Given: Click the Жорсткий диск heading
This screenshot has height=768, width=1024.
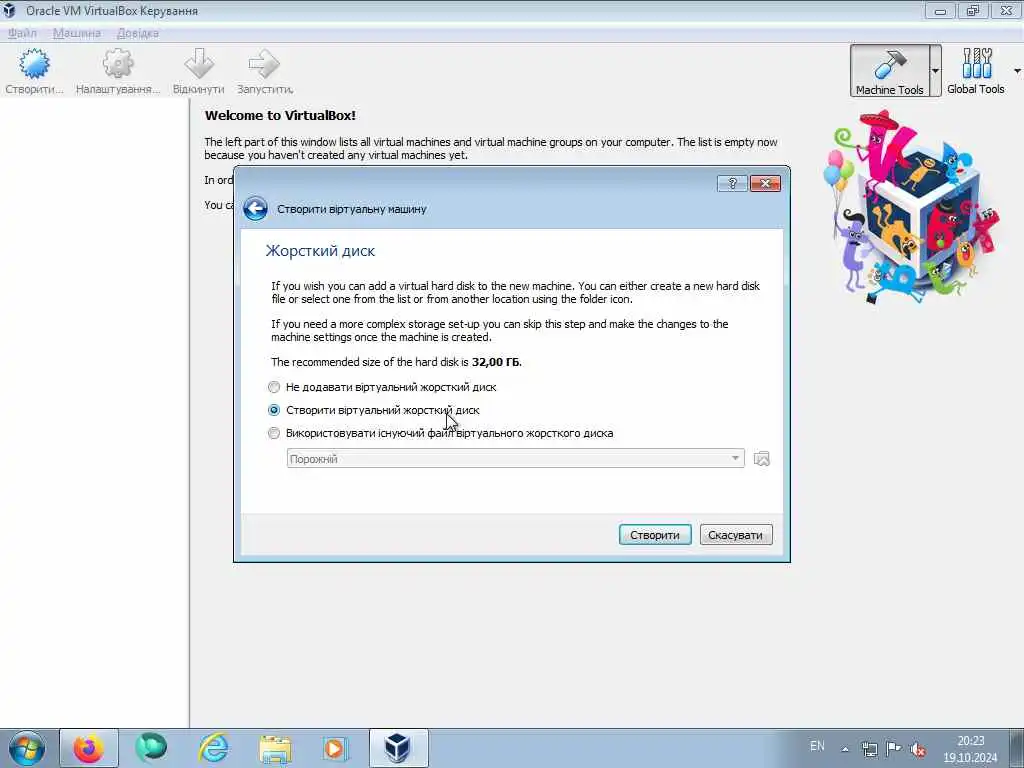Looking at the screenshot, I should [320, 251].
